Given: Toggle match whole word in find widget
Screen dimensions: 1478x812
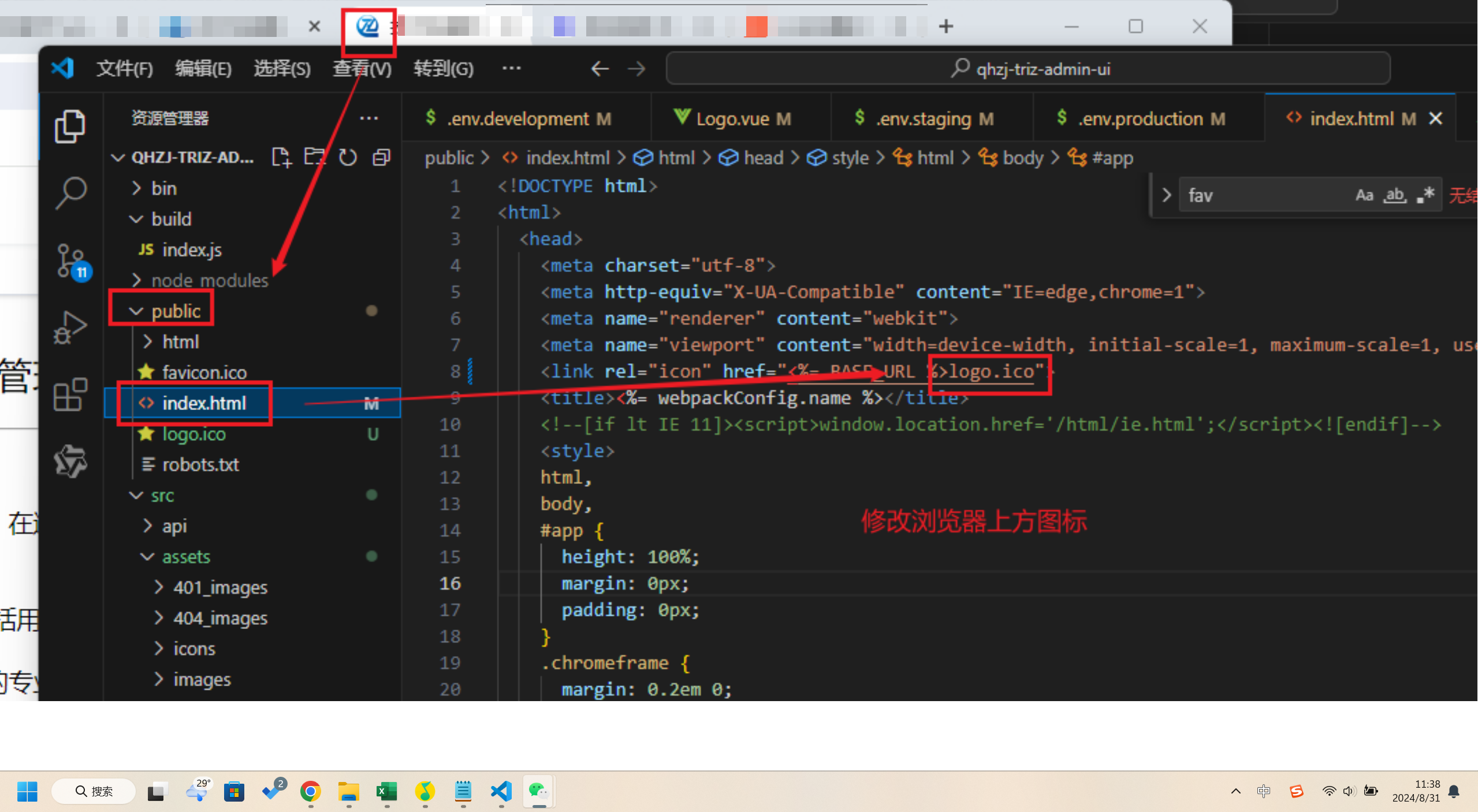Looking at the screenshot, I should [1394, 195].
